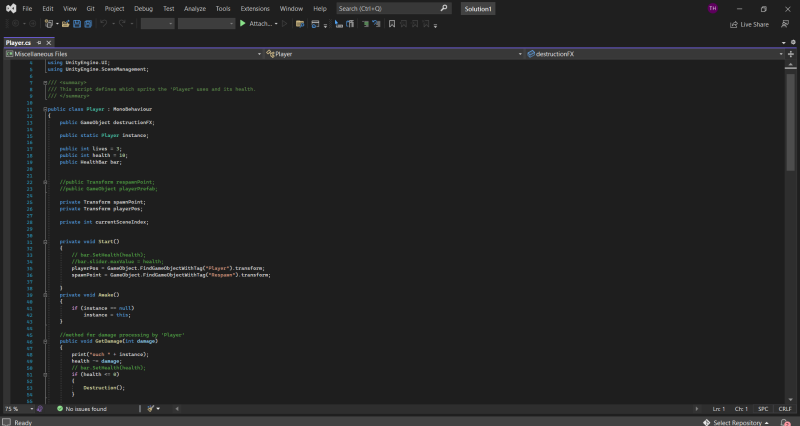Image resolution: width=800 pixels, height=426 pixels.
Task: Click the search magnifier icon
Action: [443, 8]
